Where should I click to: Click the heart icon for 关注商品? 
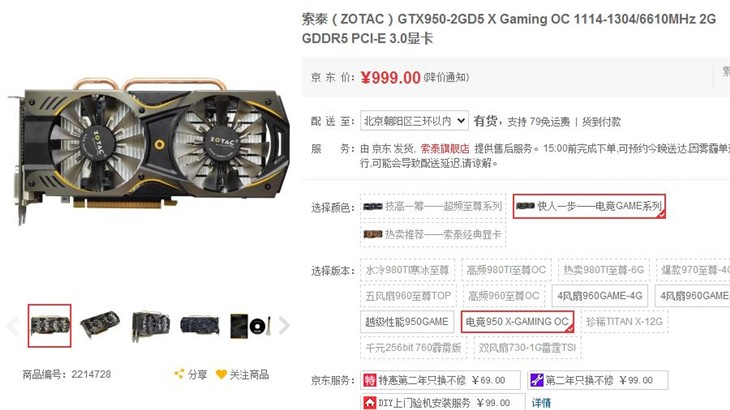[x=221, y=374]
